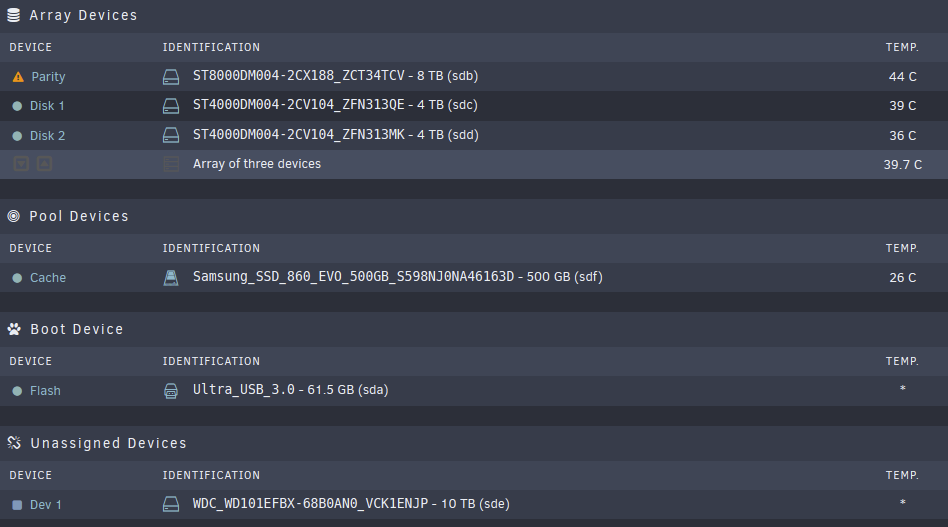Click the Ultra_USB_3.0 flash drive icon
Screen dimensions: 948x527
(171, 391)
